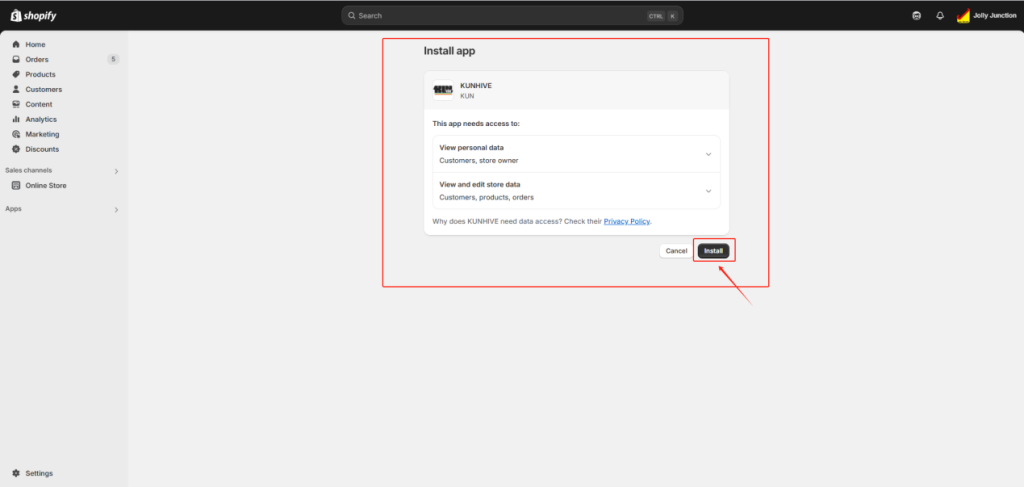Click the Settings gear icon
The width and height of the screenshot is (1024, 487).
click(16, 473)
